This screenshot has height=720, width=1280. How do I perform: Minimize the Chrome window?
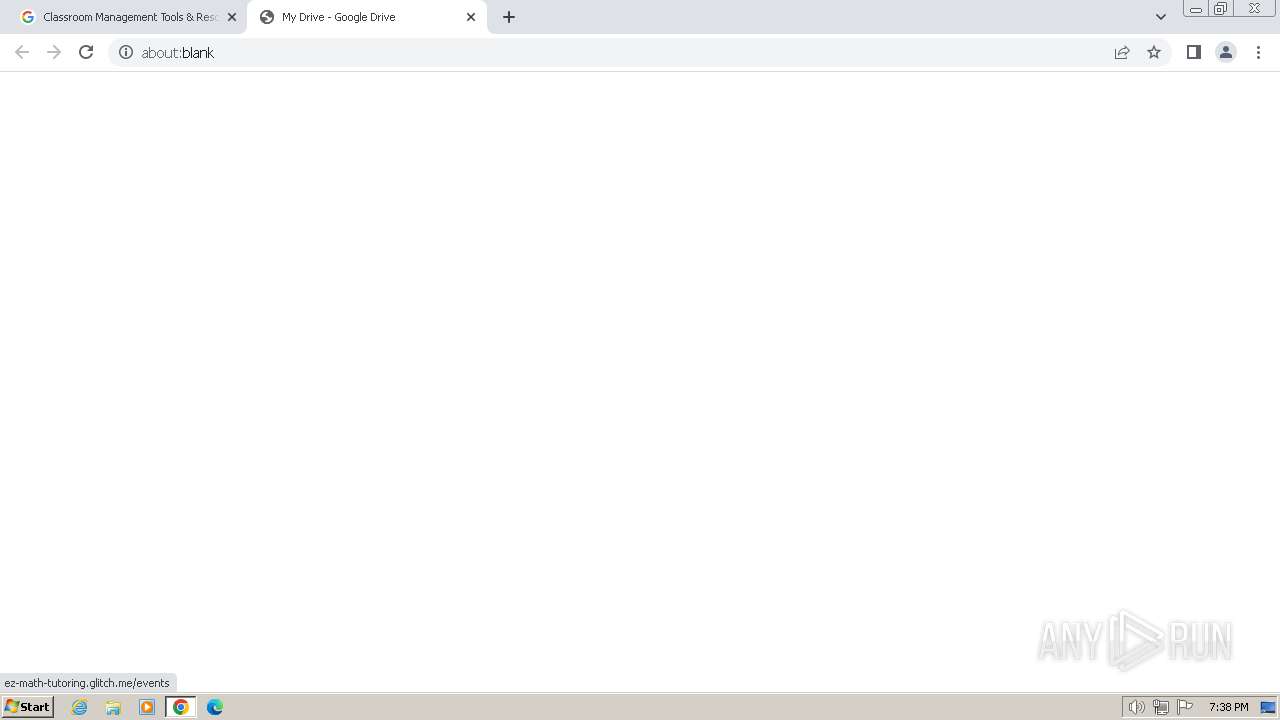coord(1195,9)
